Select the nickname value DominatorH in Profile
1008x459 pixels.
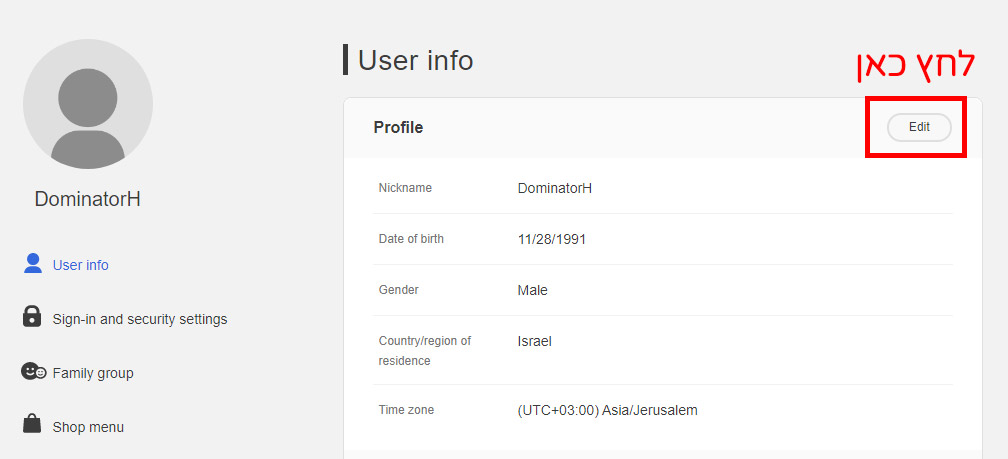(554, 188)
